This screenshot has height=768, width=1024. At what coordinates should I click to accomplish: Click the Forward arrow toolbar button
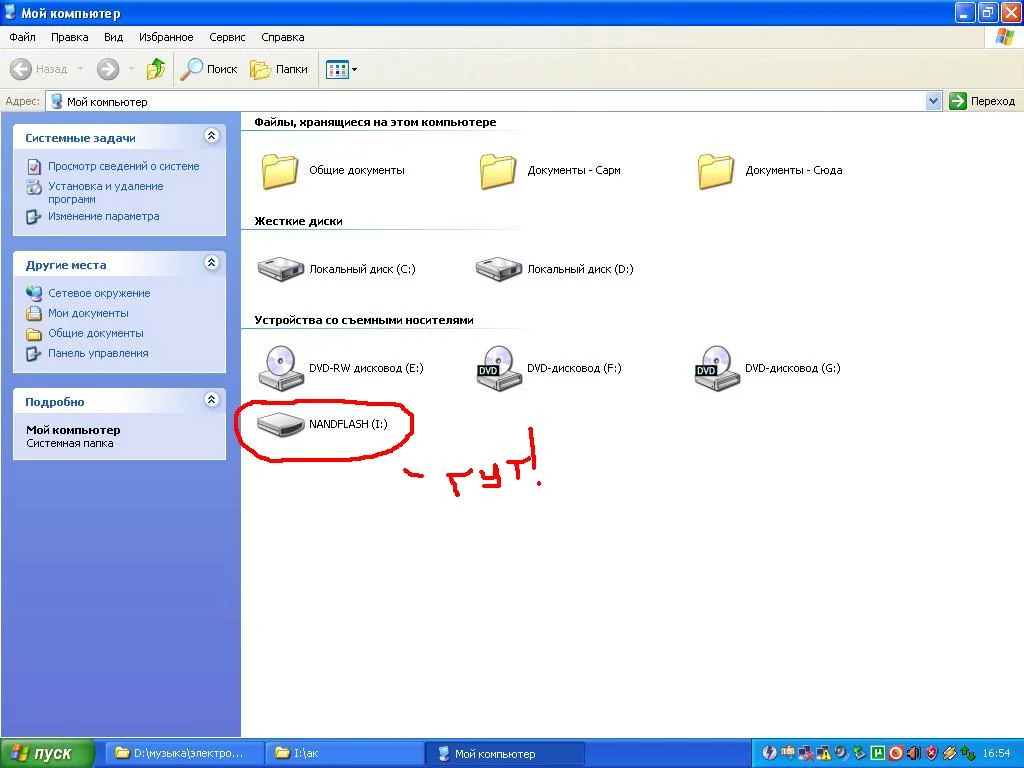tap(108, 69)
